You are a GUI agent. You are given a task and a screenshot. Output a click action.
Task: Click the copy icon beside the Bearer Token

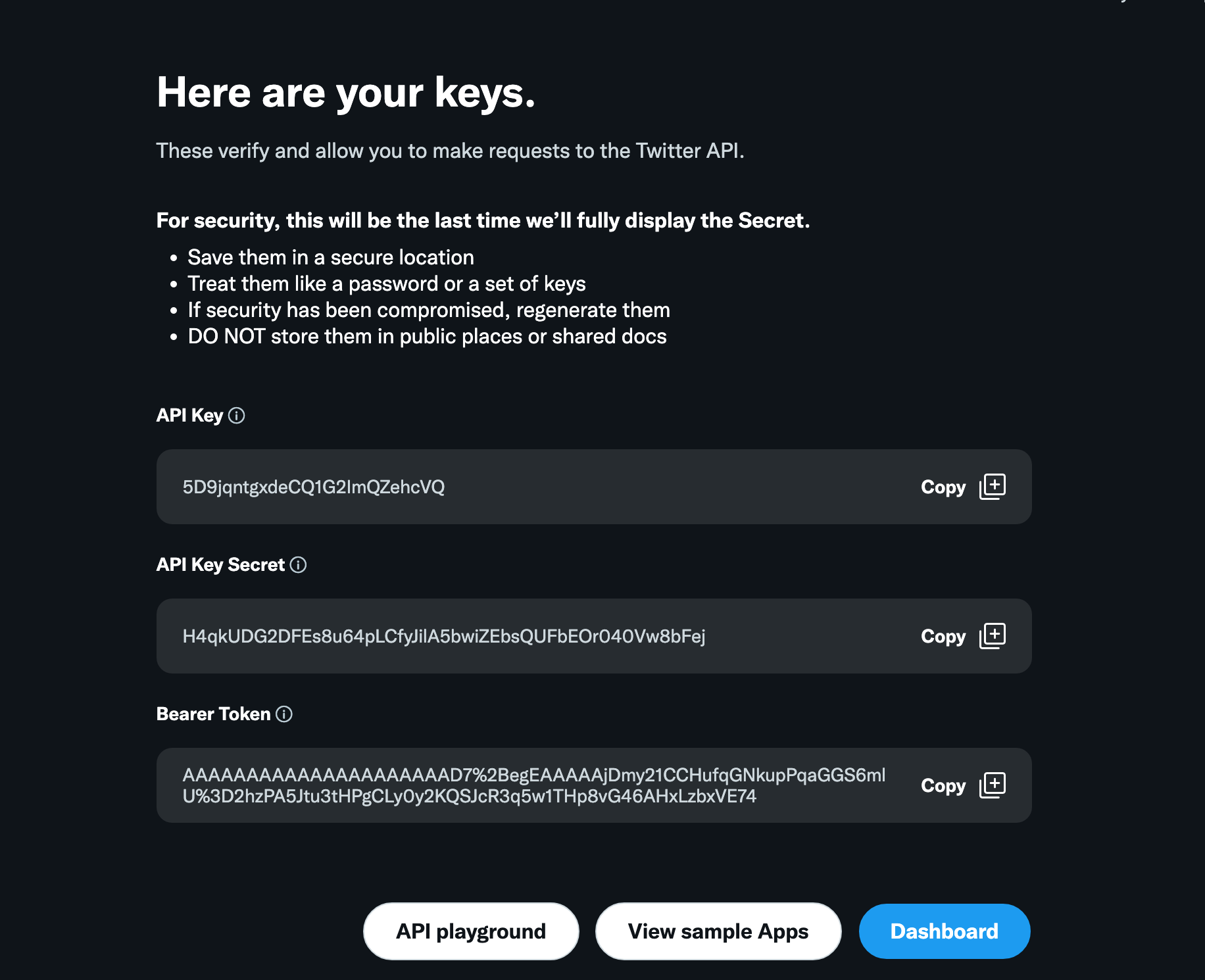(x=993, y=785)
